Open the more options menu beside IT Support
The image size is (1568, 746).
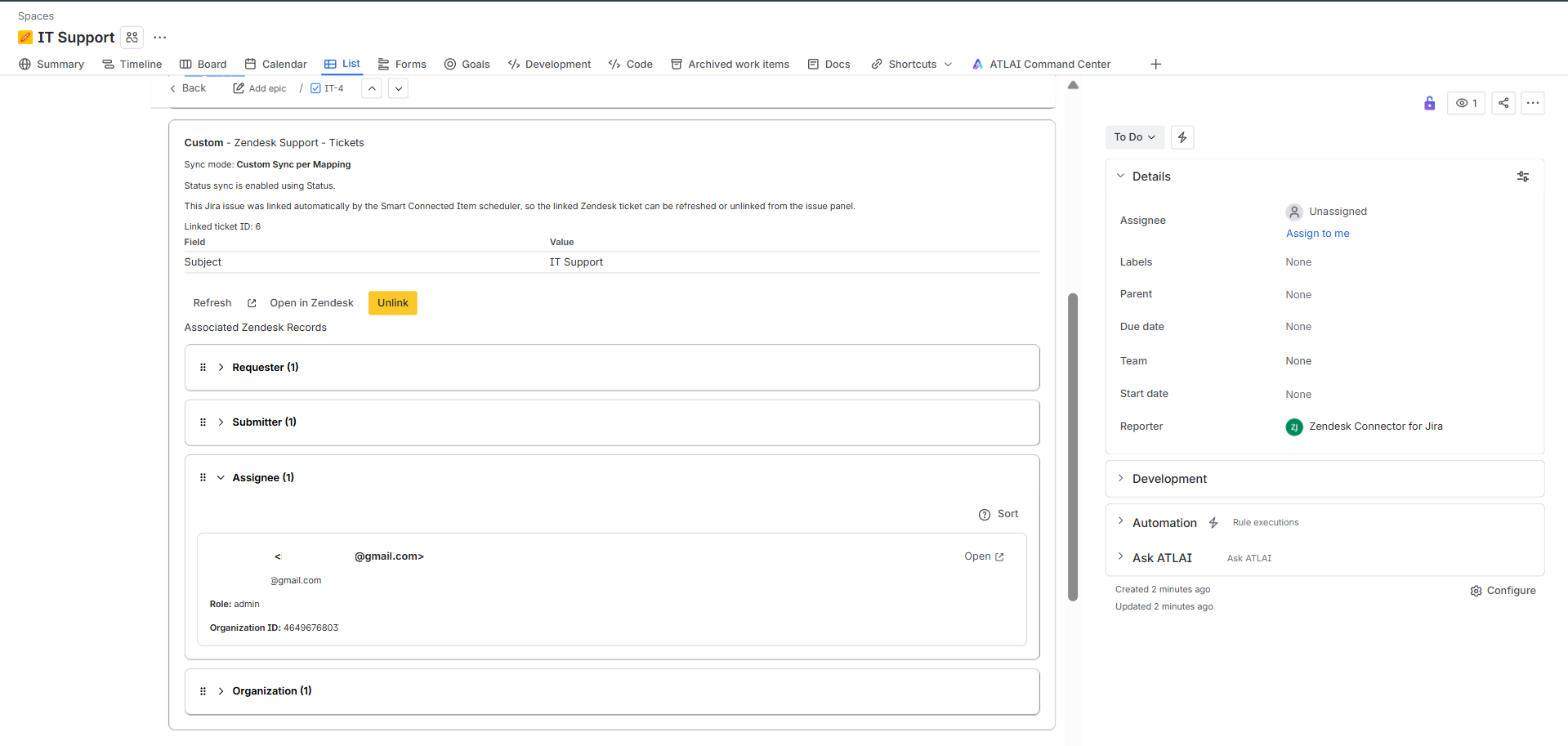pos(160,38)
